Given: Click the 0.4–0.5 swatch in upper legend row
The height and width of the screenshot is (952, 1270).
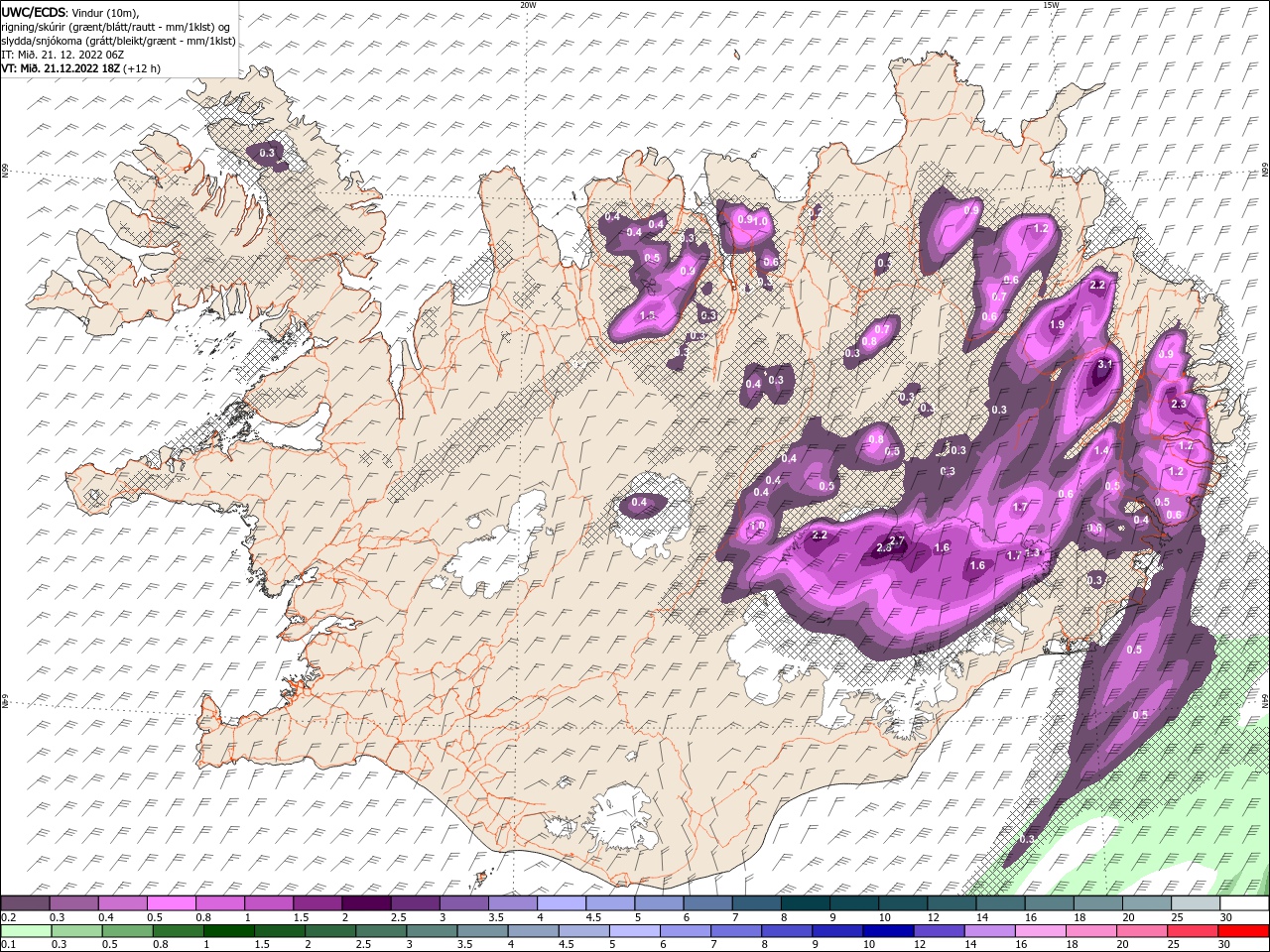Looking at the screenshot, I should [x=122, y=902].
